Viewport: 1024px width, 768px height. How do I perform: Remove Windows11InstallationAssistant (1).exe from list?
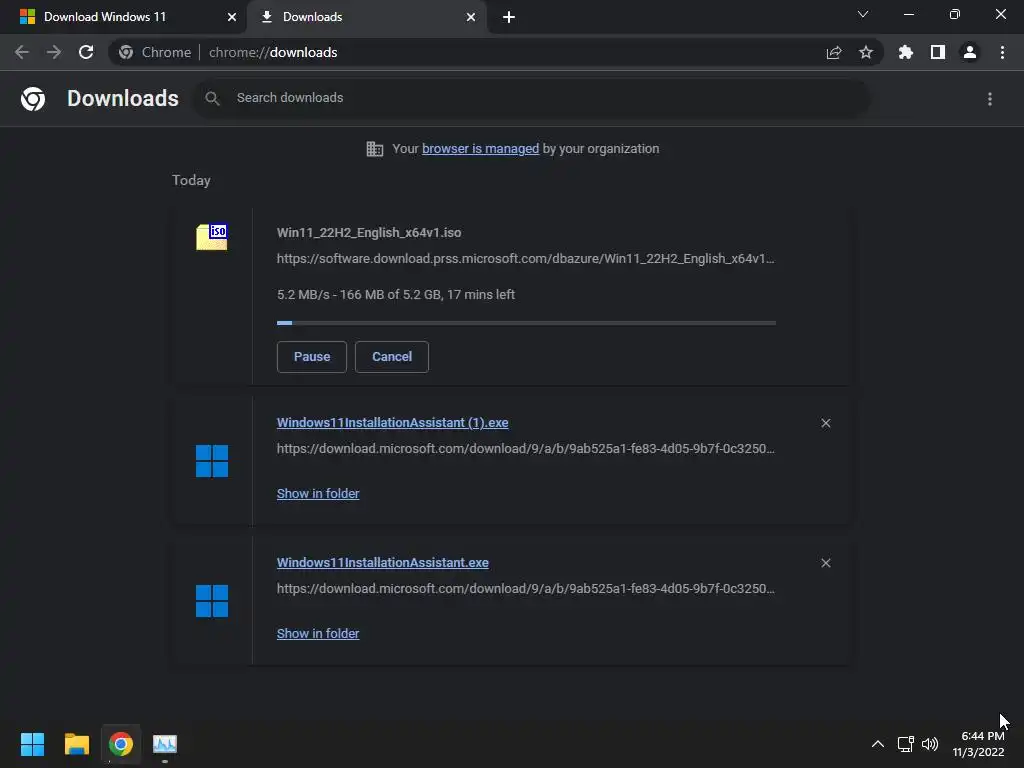[x=826, y=423]
